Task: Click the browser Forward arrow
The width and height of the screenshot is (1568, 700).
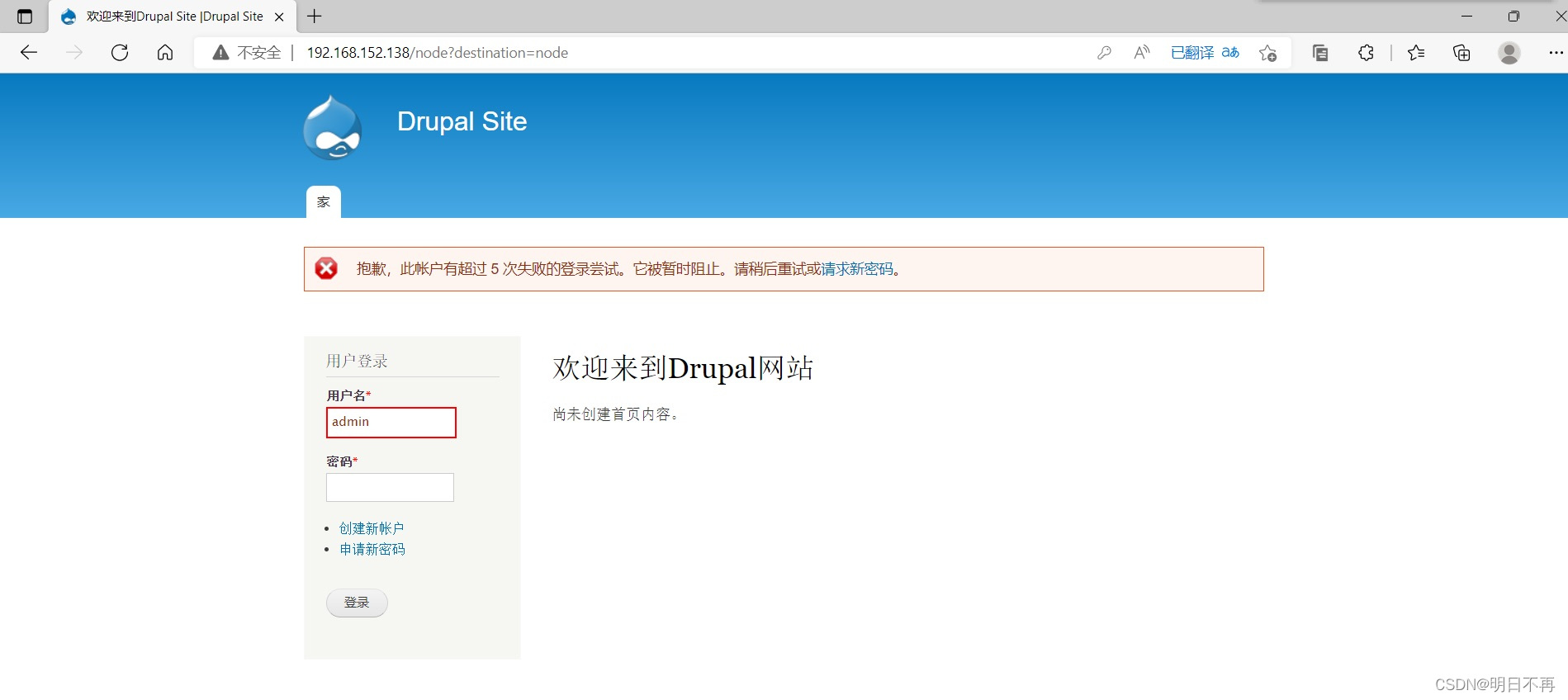Action: point(74,53)
